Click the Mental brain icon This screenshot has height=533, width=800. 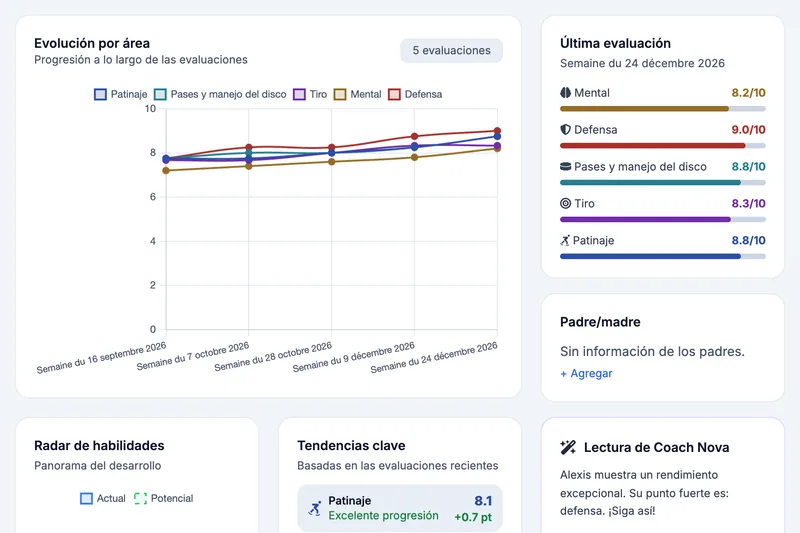[565, 93]
